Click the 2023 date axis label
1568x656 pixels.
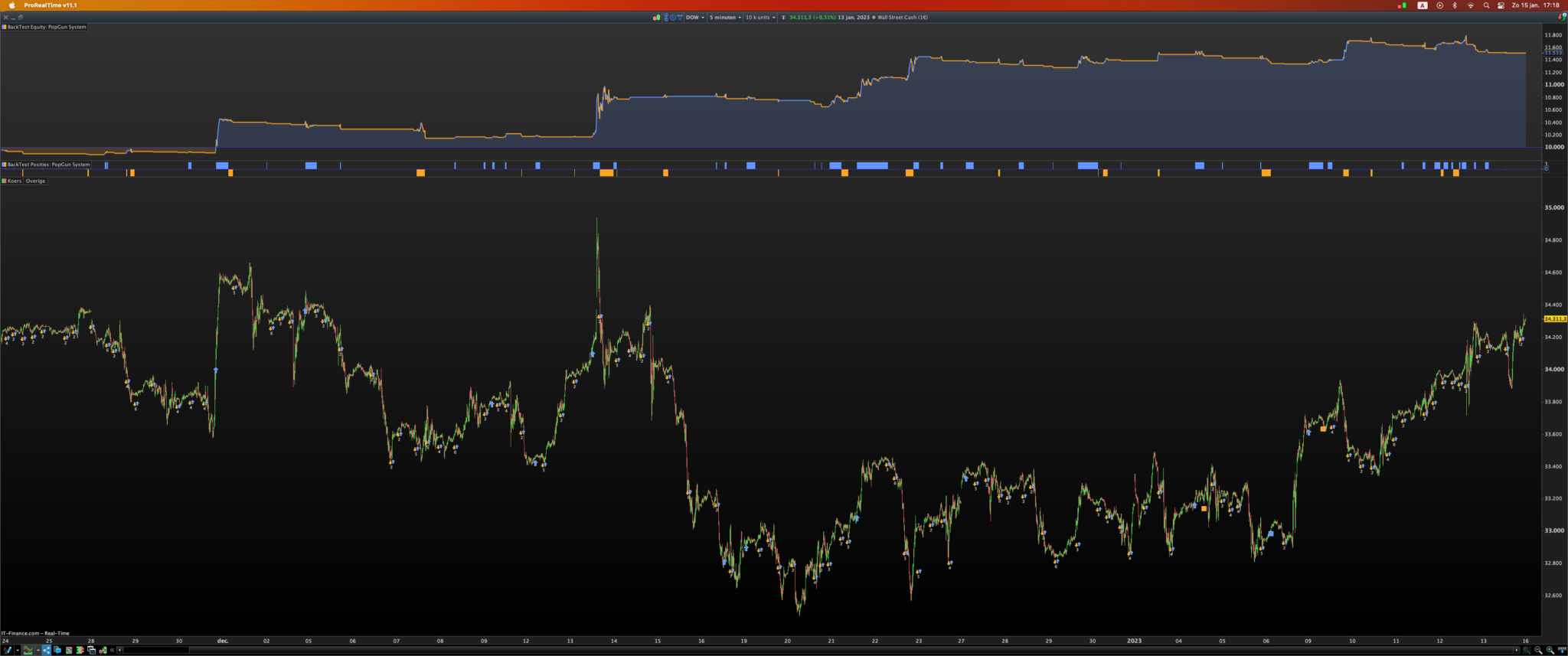[x=1134, y=641]
